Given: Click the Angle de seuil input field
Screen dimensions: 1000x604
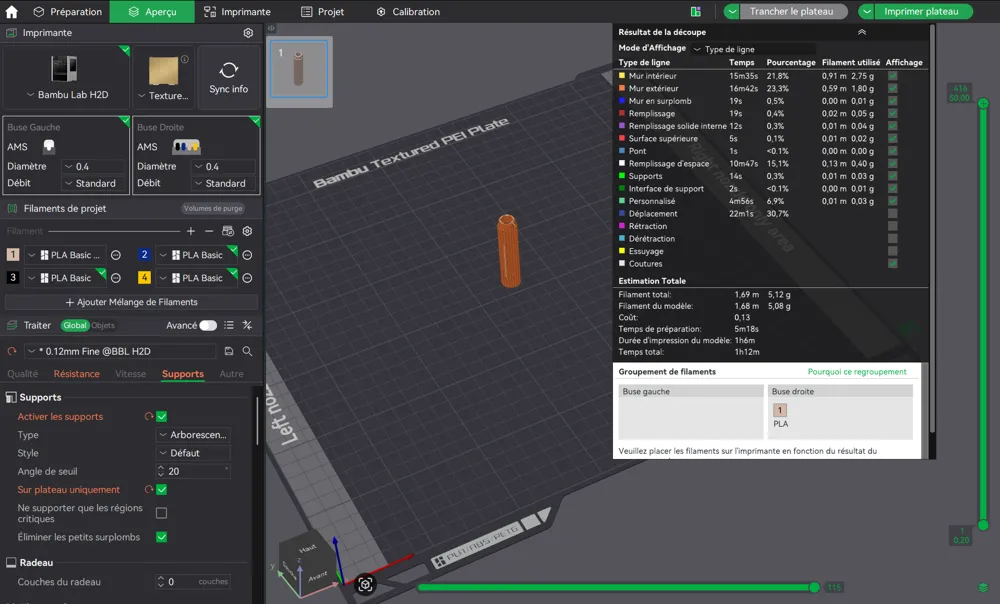Looking at the screenshot, I should (x=193, y=471).
